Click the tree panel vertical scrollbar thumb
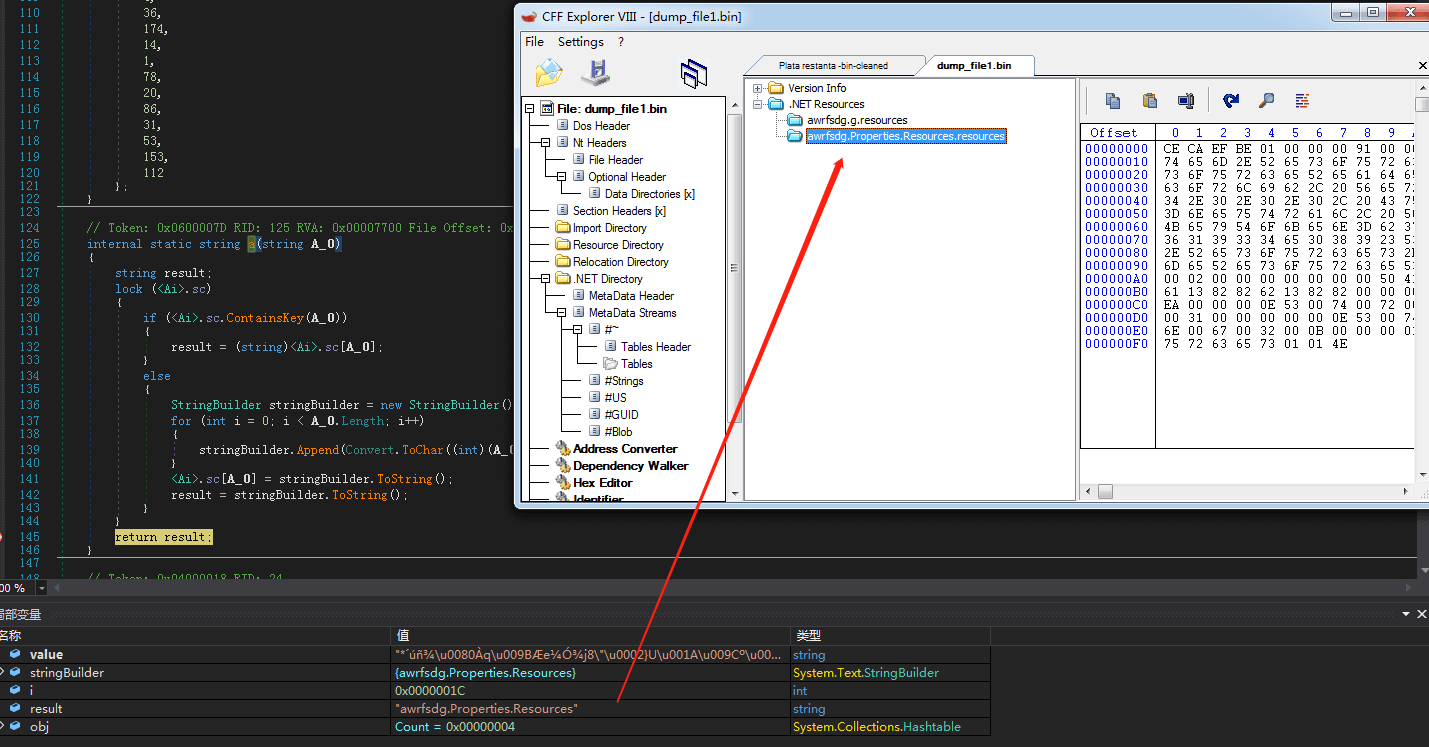 click(733, 267)
